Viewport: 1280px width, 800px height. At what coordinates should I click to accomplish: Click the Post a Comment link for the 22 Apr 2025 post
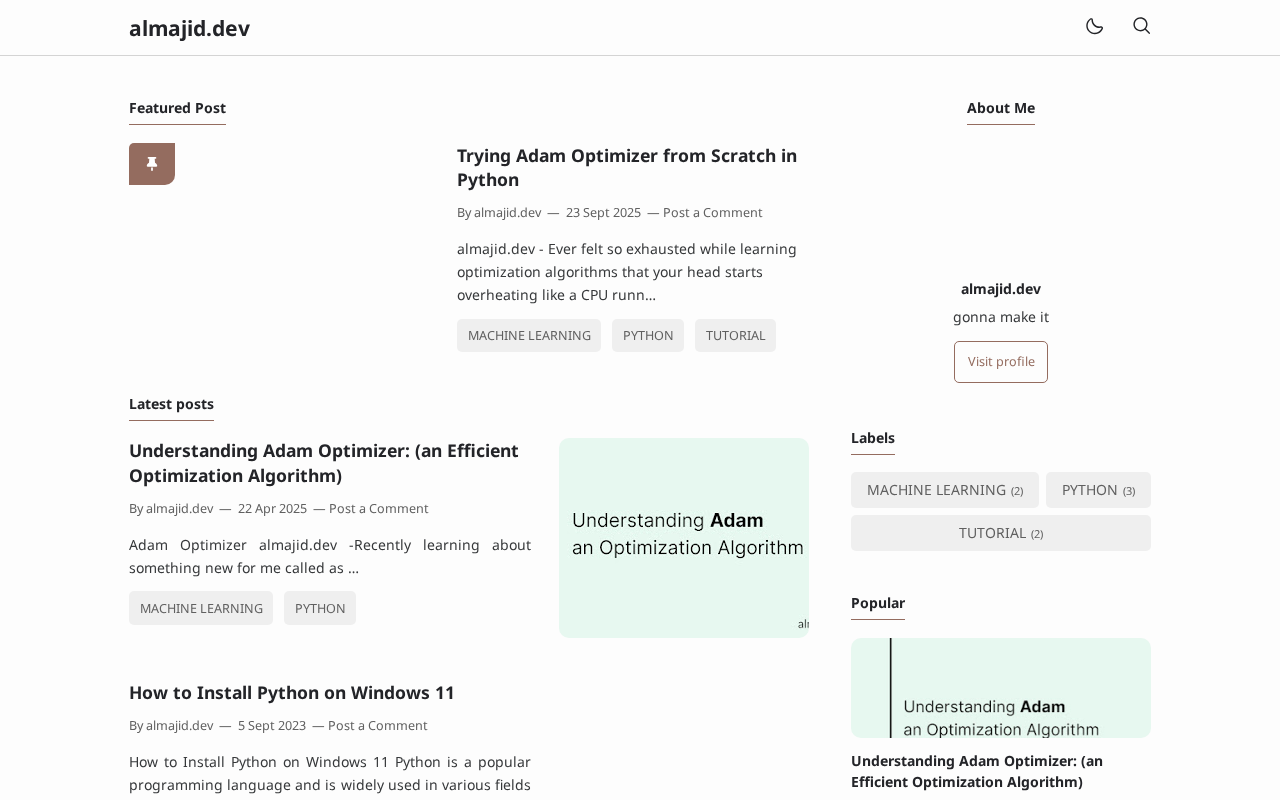378,509
